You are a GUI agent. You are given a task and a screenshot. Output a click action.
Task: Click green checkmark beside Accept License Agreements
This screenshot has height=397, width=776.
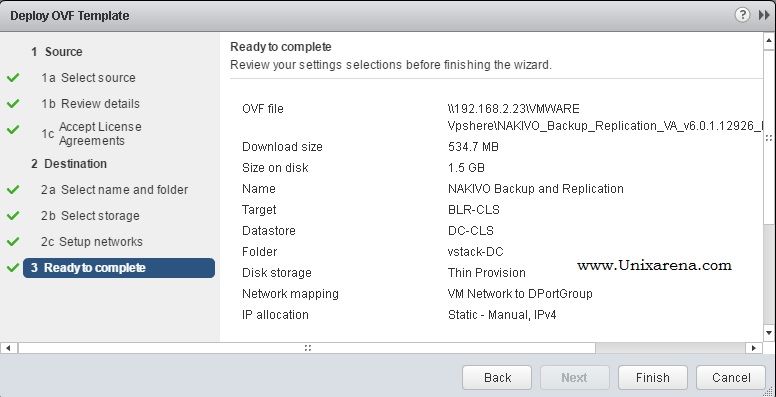(13, 130)
